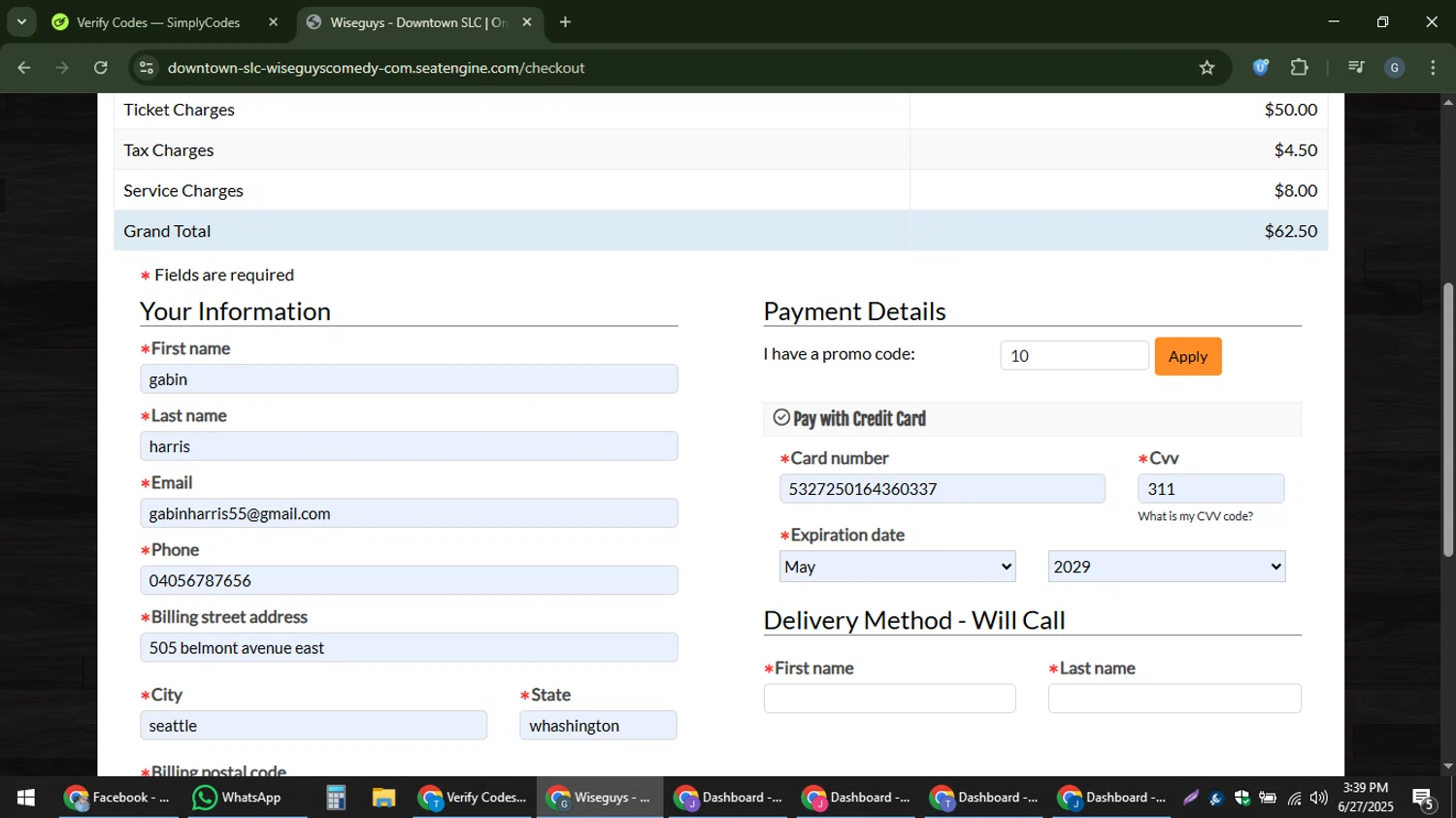Click the $62.50 grand total amount
This screenshot has width=1456, height=818.
1291,231
